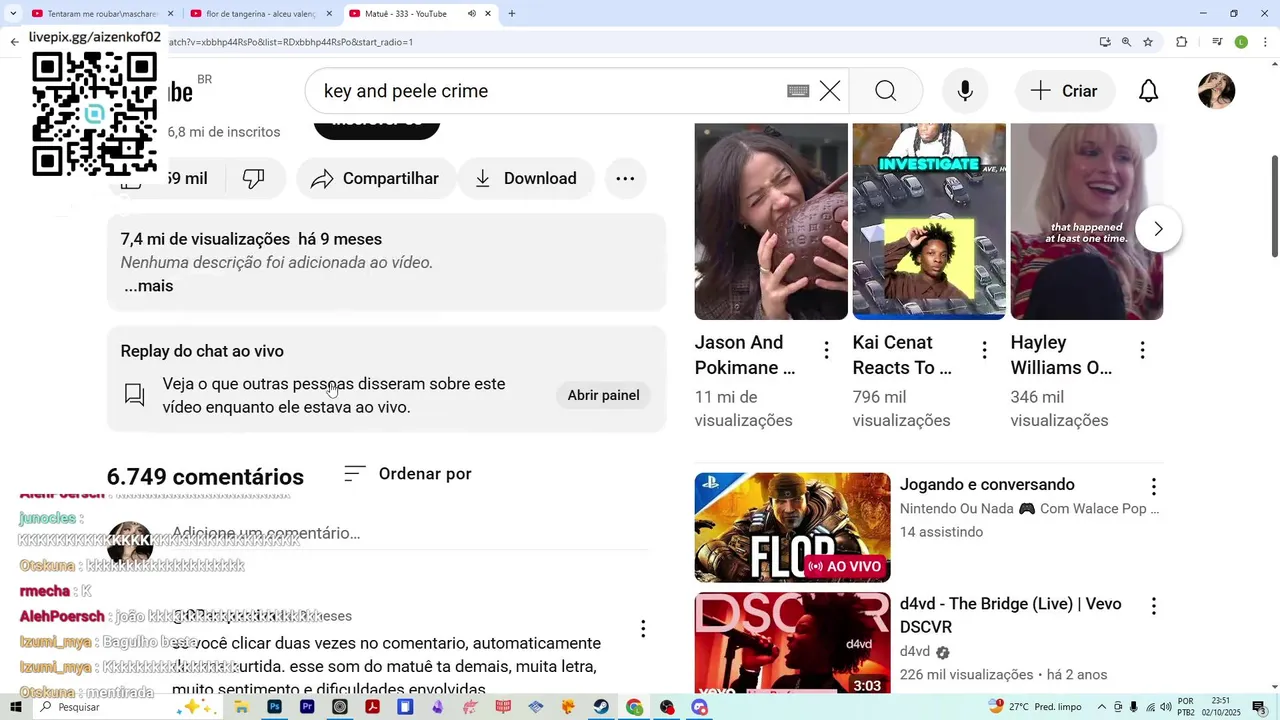Open Steam from the taskbar

601,707
